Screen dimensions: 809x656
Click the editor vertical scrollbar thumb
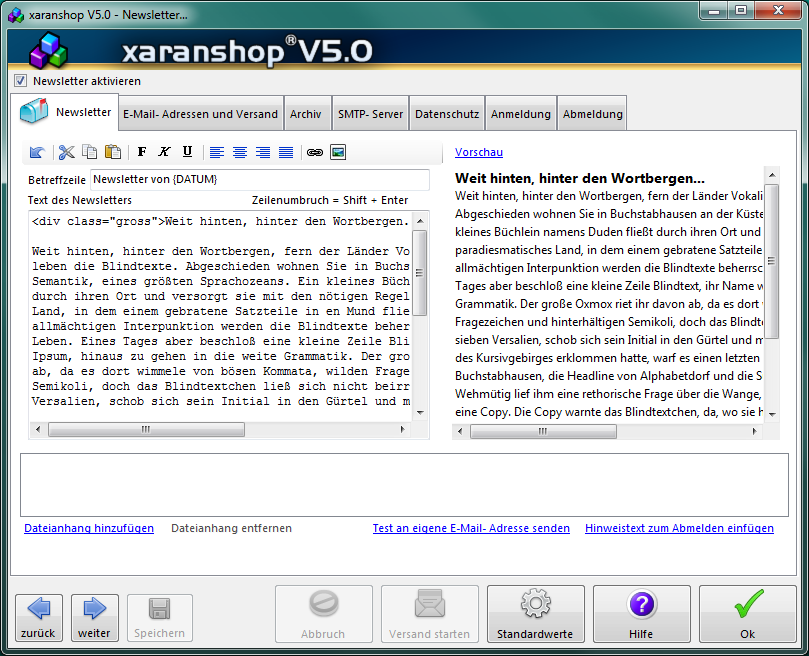point(420,273)
